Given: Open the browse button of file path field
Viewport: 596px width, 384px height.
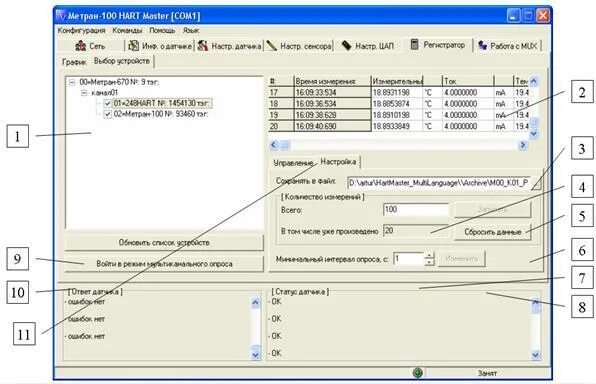Looking at the screenshot, I should [536, 183].
